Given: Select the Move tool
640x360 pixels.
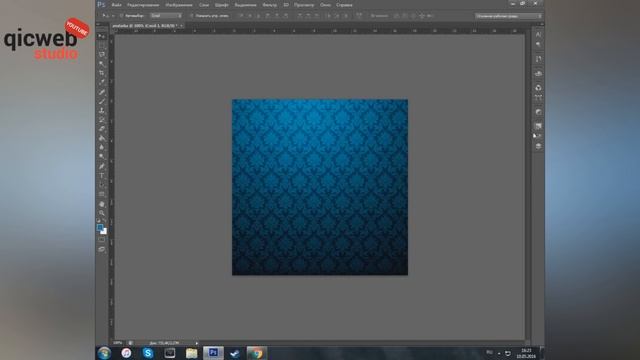Looking at the screenshot, I should 101,37.
